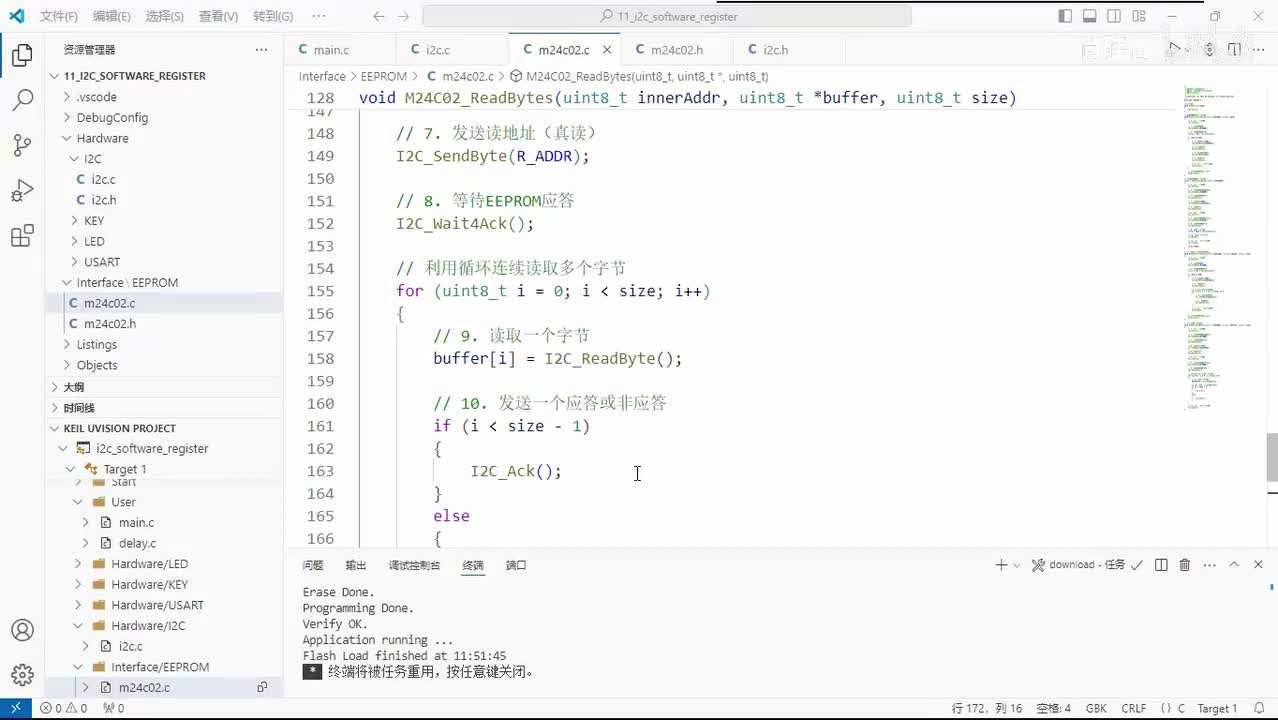Open editor more actions ellipsis
The height and width of the screenshot is (720, 1278).
1258,49
